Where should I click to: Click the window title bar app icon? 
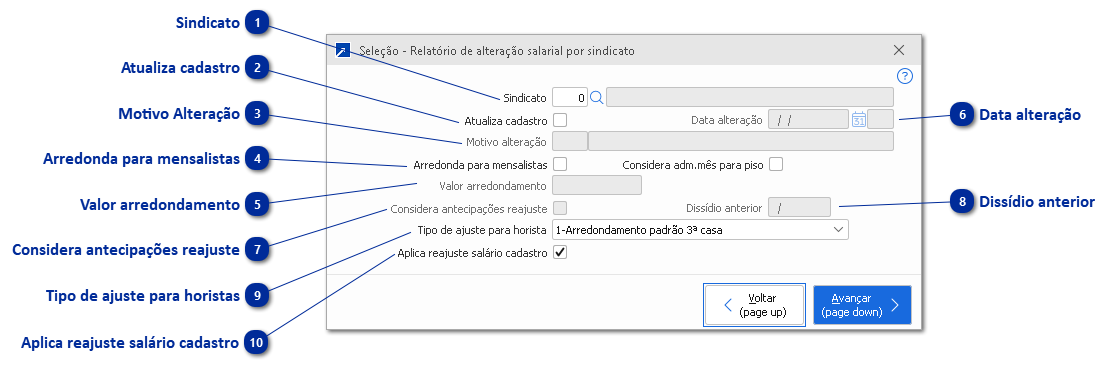pyautogui.click(x=343, y=51)
